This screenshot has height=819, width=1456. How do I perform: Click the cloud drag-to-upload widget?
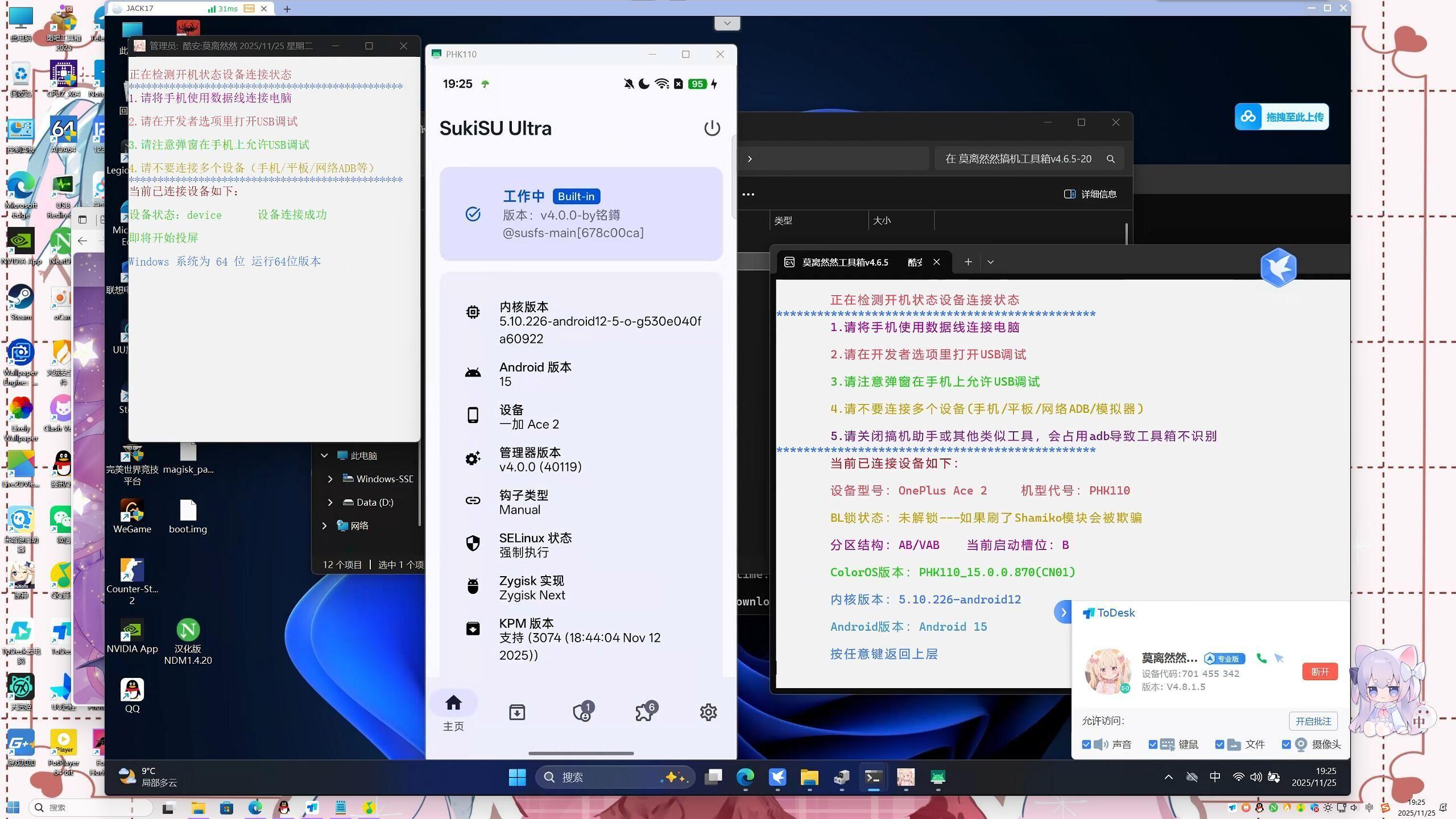pos(1281,117)
